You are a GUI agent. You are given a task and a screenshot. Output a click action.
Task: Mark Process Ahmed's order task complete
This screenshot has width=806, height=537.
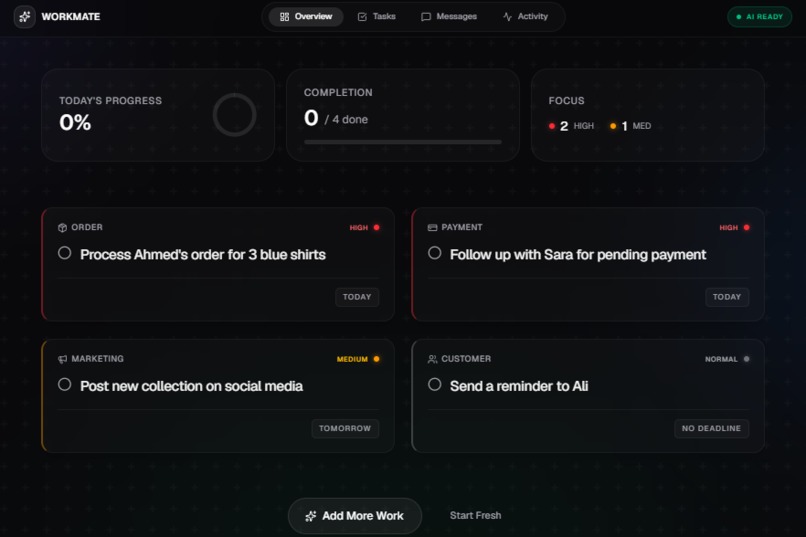tap(64, 253)
